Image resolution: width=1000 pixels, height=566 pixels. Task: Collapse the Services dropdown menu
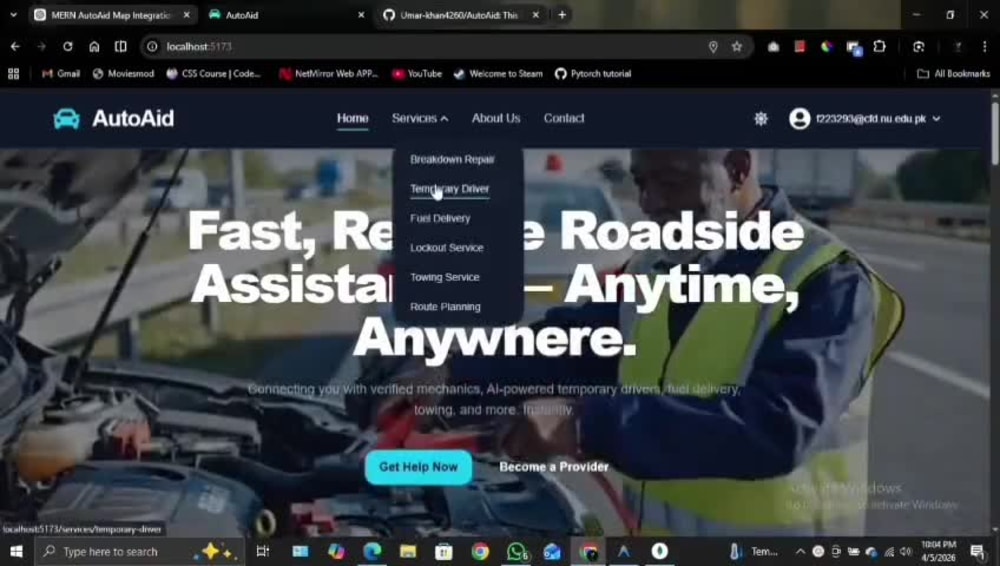click(x=420, y=119)
